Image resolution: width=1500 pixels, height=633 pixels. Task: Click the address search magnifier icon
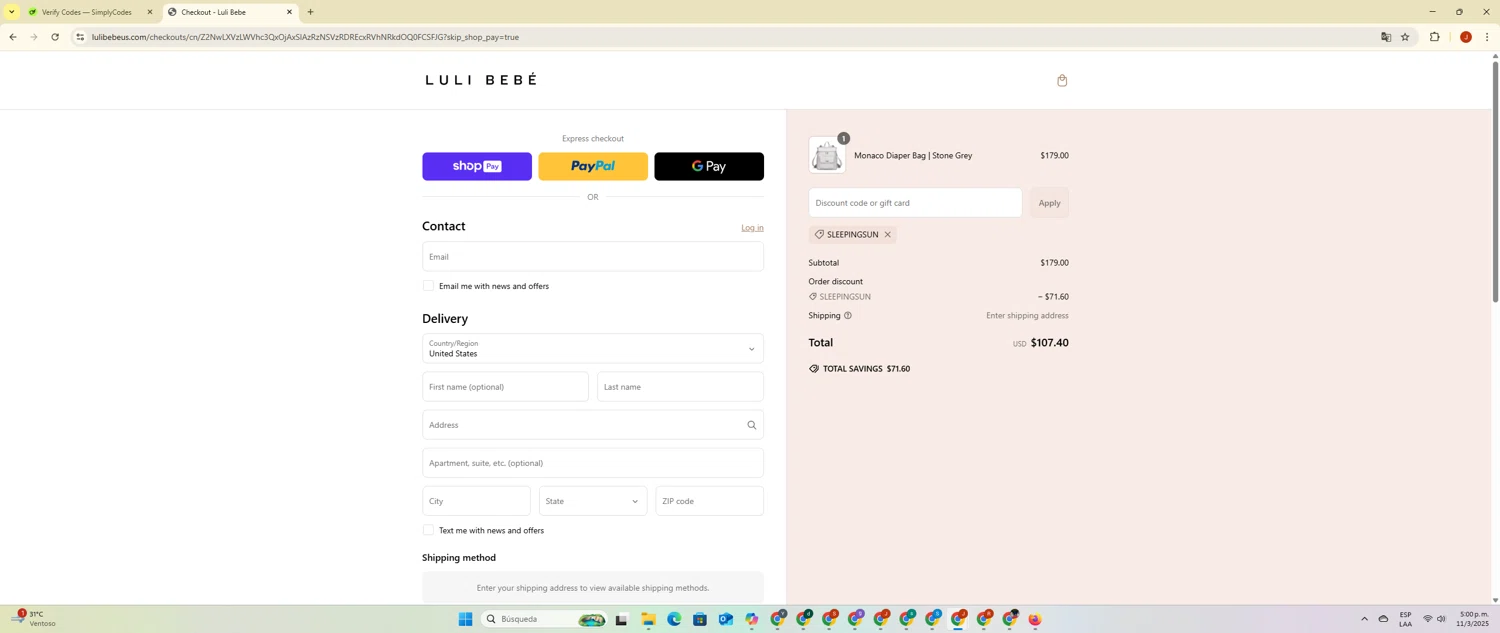(751, 425)
